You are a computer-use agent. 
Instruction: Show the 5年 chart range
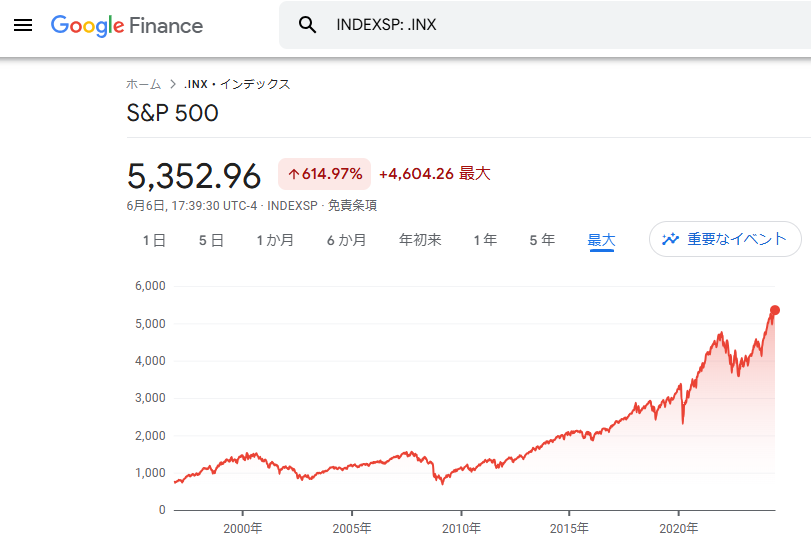click(542, 240)
